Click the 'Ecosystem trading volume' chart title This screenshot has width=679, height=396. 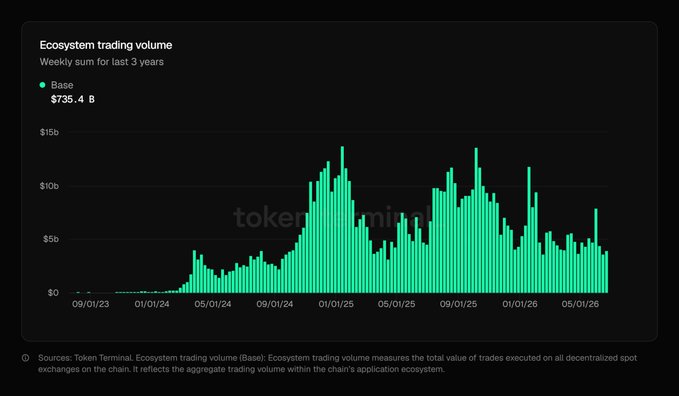(x=106, y=45)
